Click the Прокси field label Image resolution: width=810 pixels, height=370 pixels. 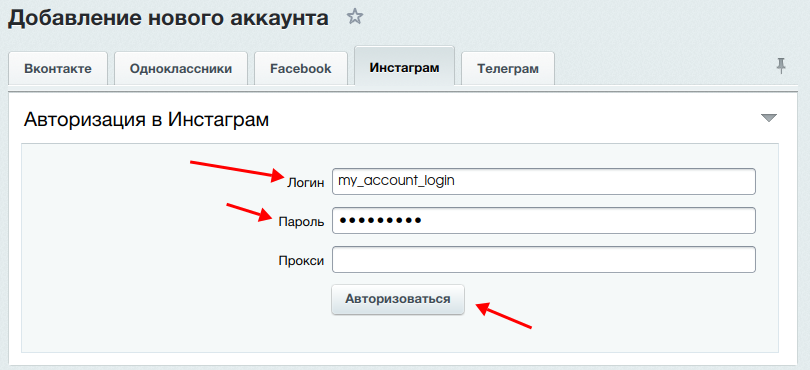(x=301, y=260)
